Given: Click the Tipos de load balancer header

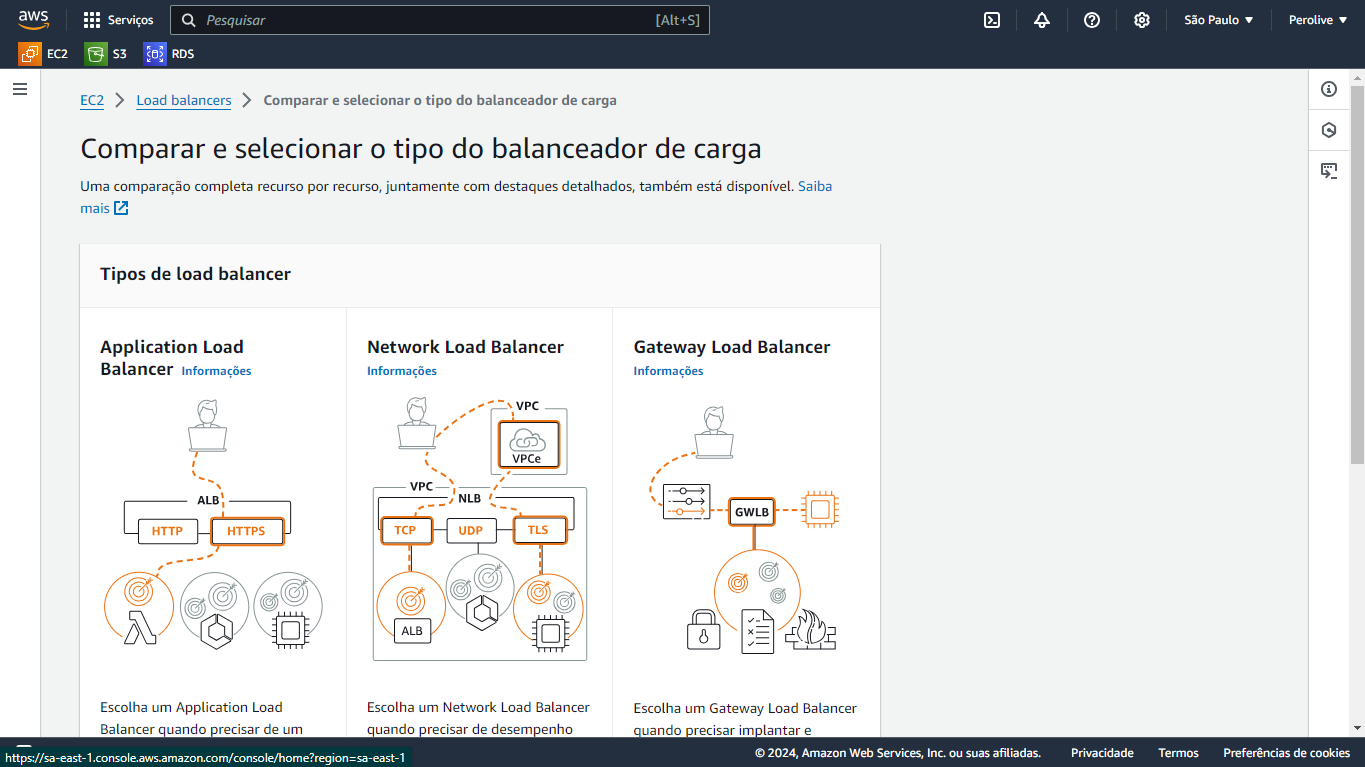Looking at the screenshot, I should 196,274.
